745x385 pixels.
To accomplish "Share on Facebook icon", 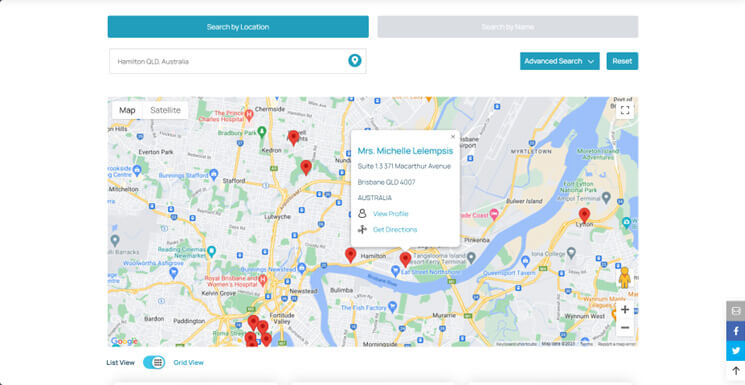I will click(x=735, y=331).
